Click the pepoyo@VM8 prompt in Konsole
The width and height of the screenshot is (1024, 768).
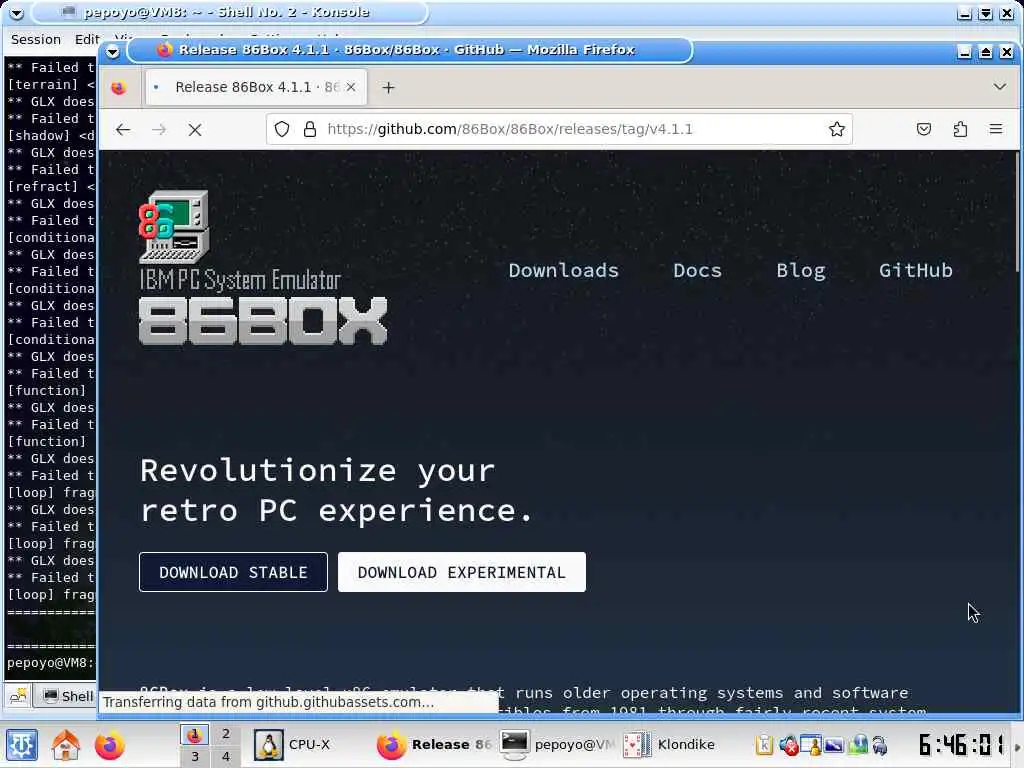[50, 663]
